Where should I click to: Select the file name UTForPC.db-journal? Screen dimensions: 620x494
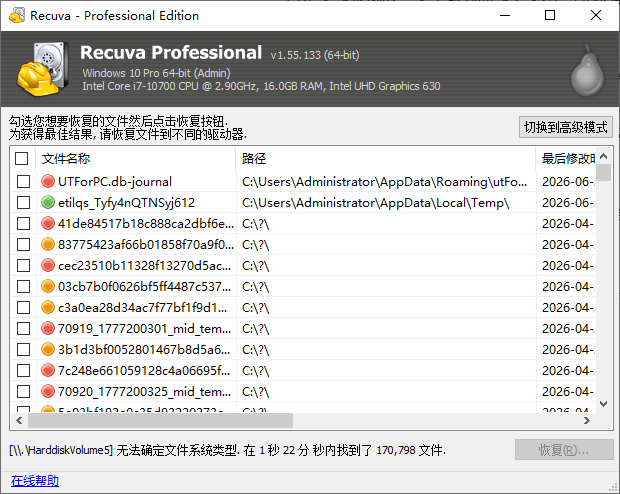coord(115,182)
